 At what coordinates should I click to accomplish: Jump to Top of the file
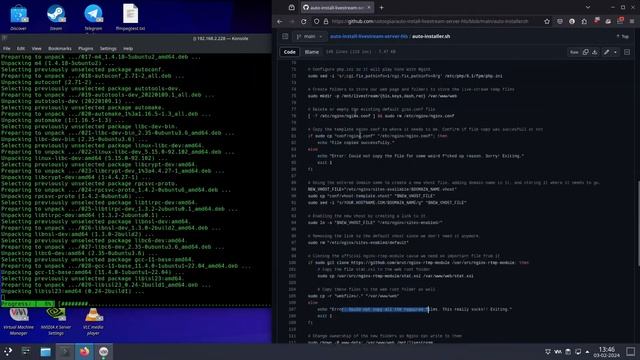623,36
